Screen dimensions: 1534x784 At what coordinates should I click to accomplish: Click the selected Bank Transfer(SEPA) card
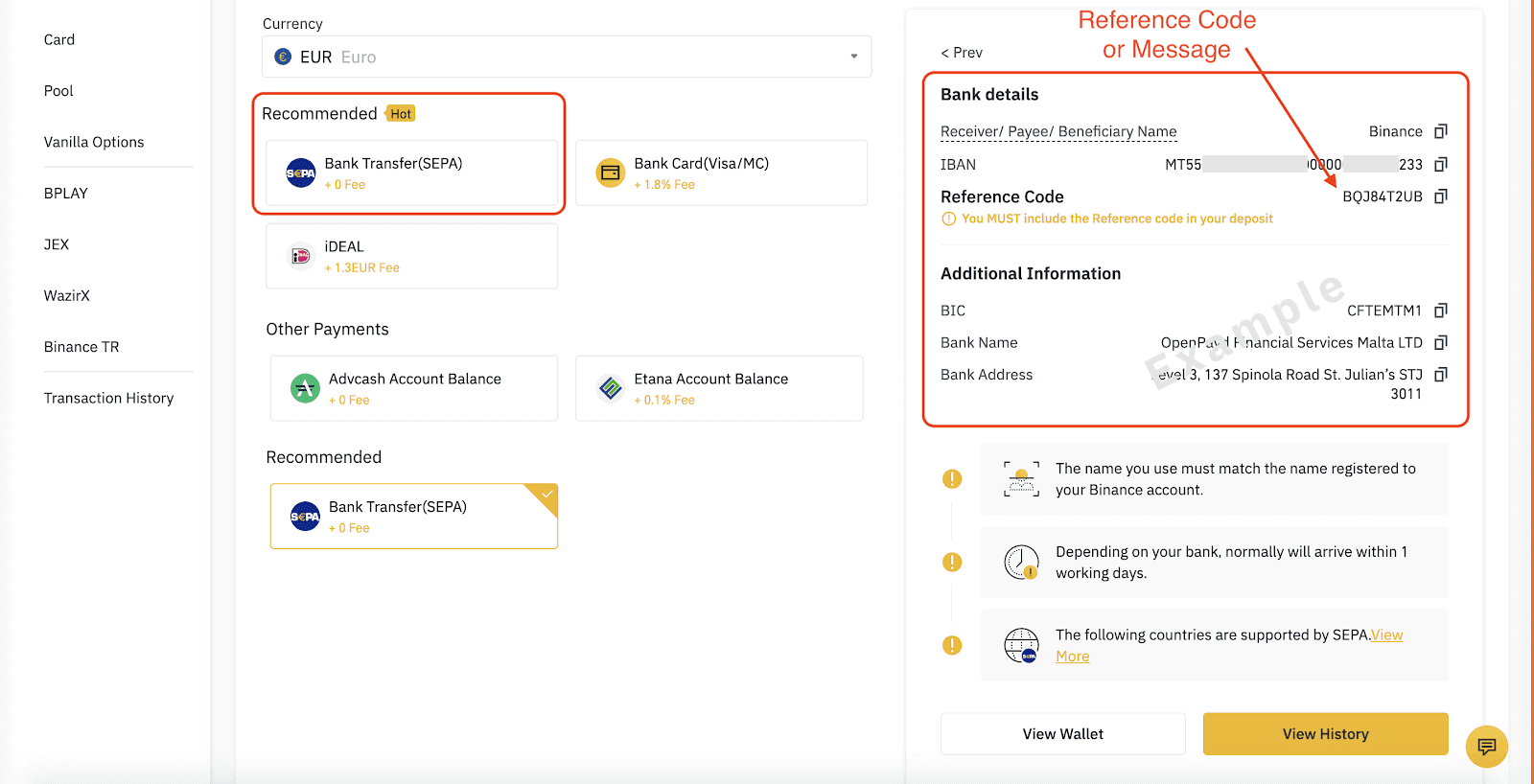tap(414, 517)
